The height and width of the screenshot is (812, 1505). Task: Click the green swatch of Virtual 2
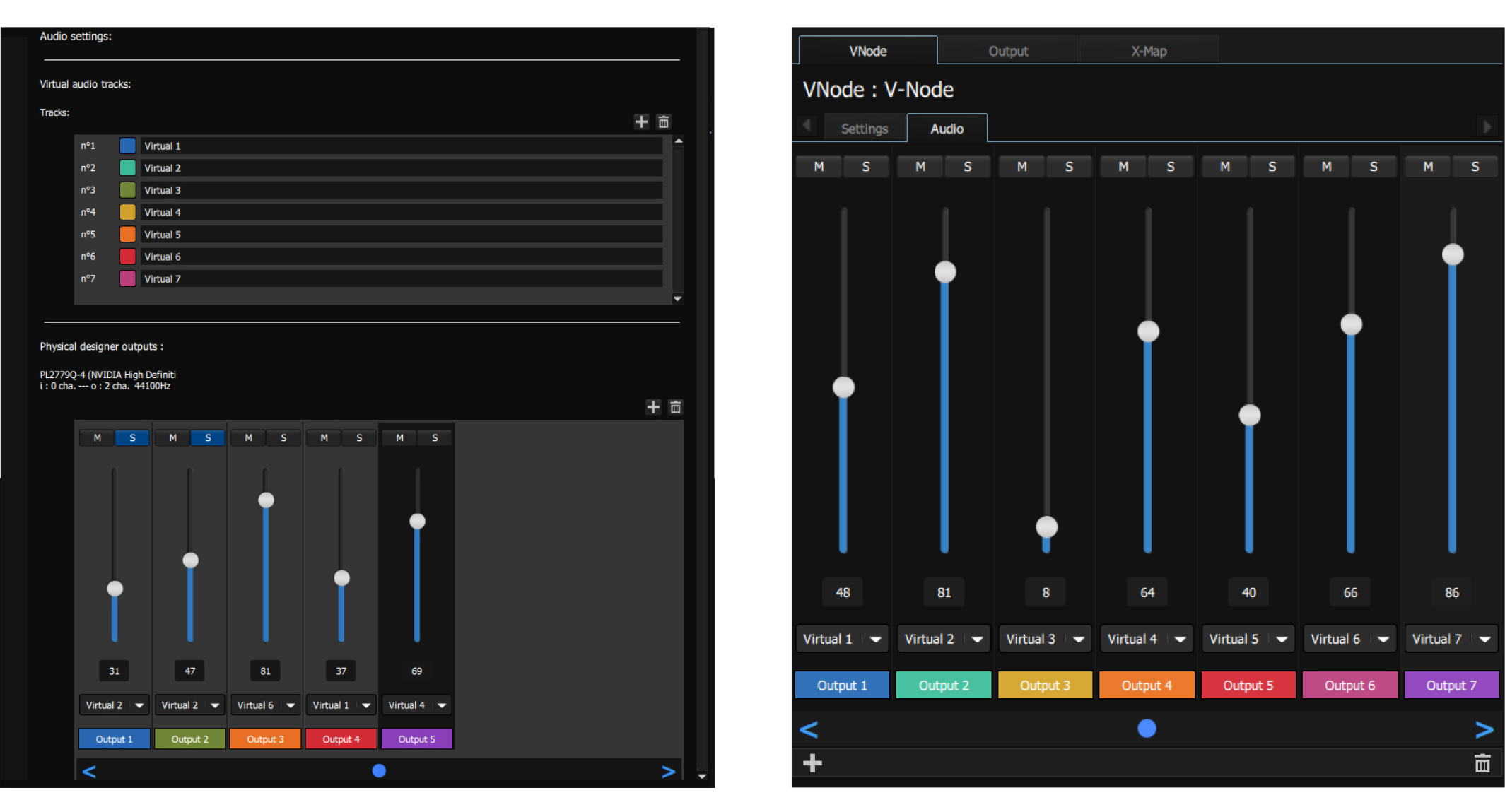(x=128, y=167)
